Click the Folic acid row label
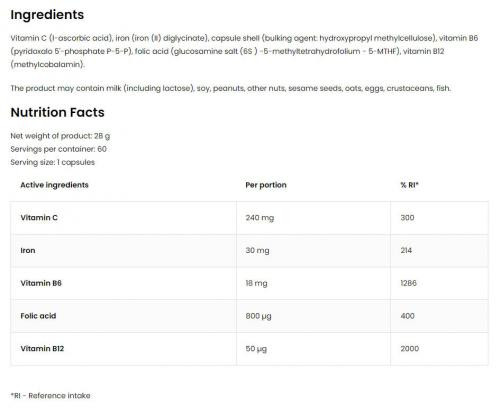The width and height of the screenshot is (500, 413). point(38,316)
